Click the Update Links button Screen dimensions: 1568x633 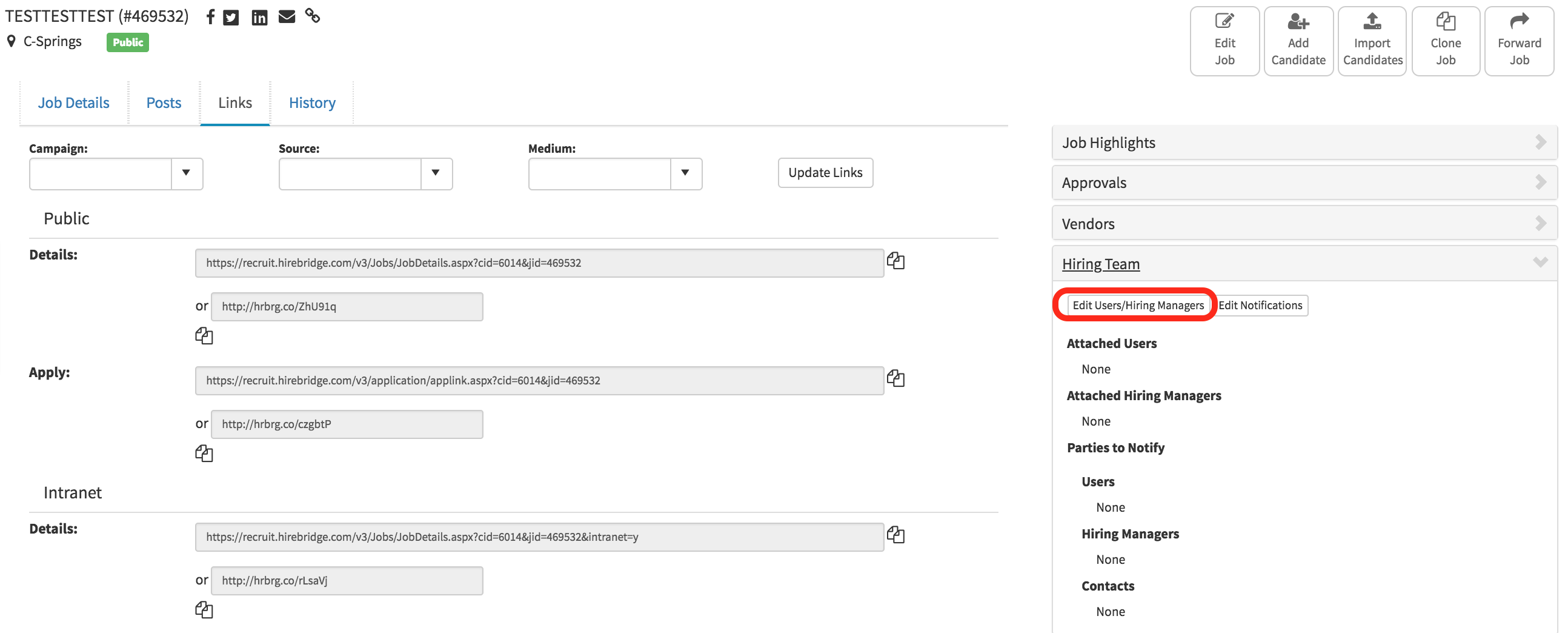pyautogui.click(x=825, y=173)
